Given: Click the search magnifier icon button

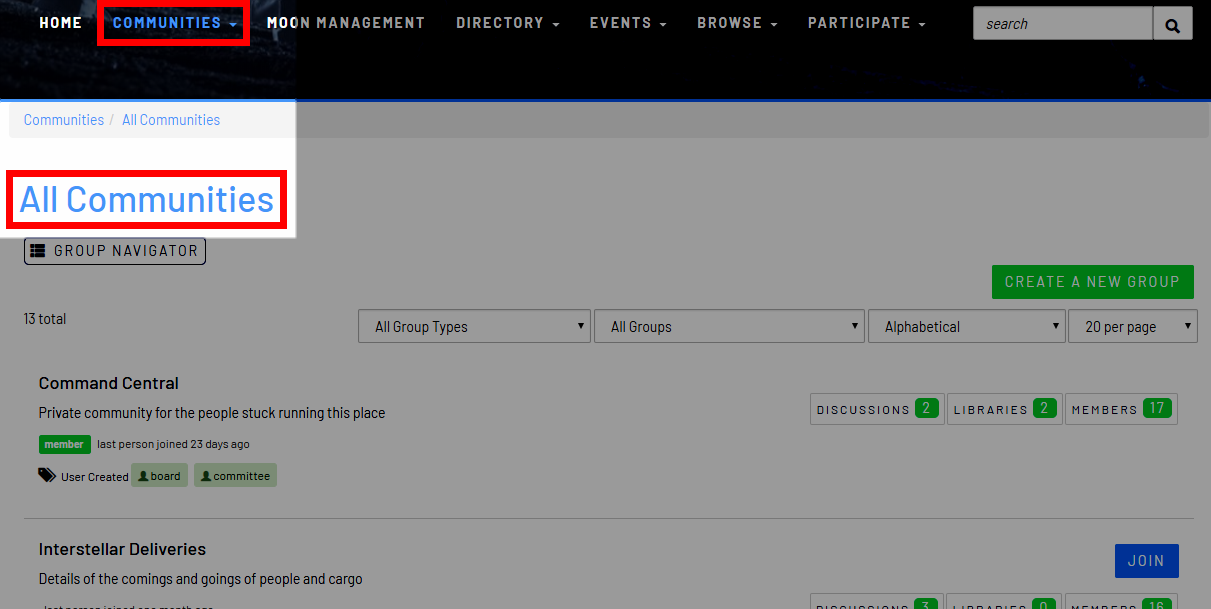Looking at the screenshot, I should tap(1172, 24).
